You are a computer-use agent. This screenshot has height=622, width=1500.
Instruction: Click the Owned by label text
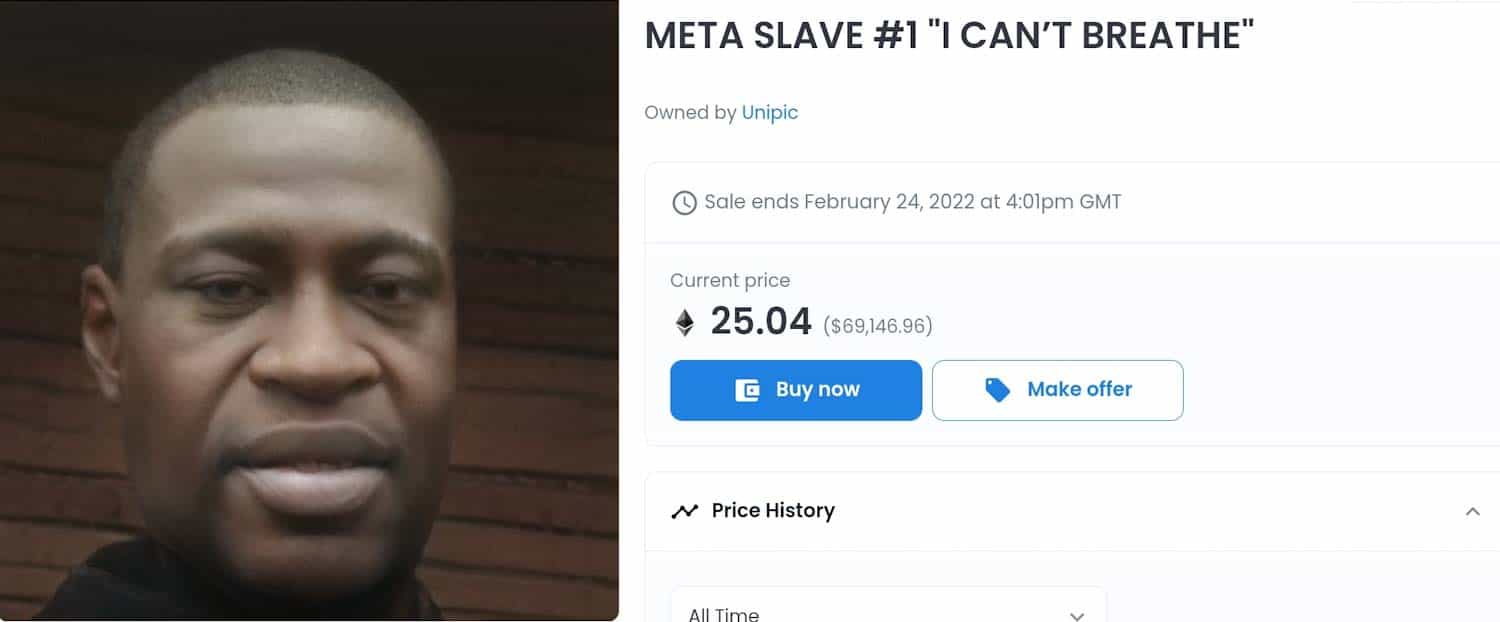(690, 113)
